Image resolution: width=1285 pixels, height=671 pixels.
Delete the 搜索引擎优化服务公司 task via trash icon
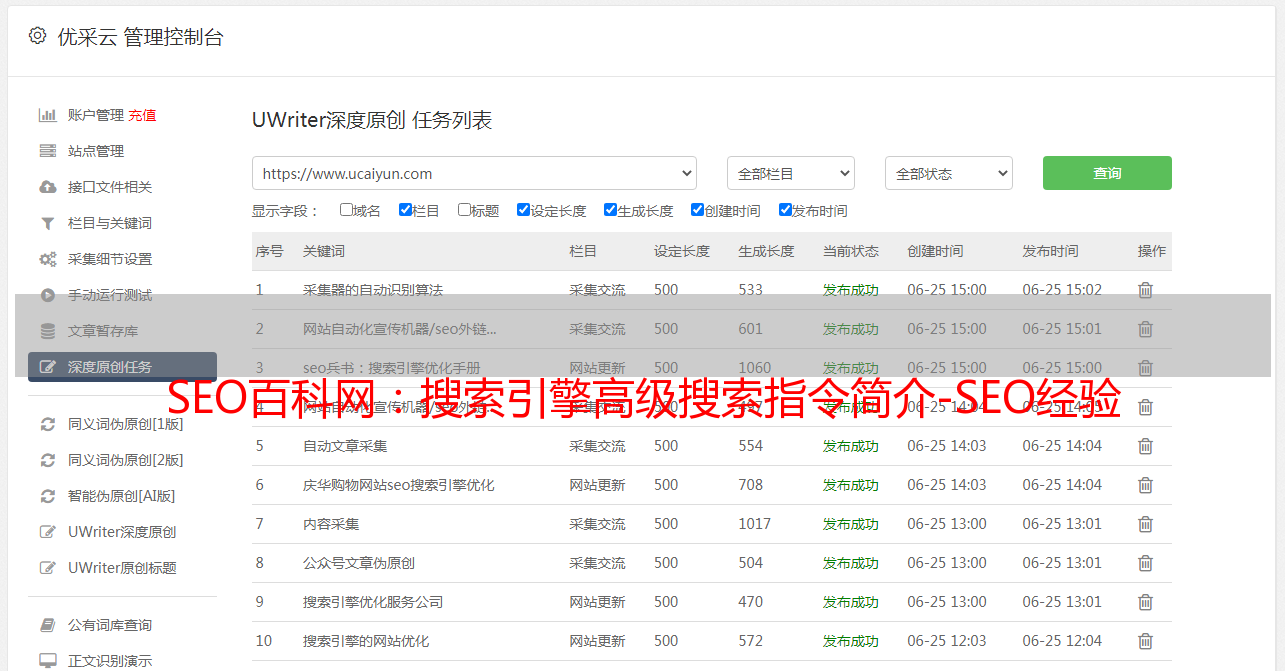click(x=1146, y=602)
